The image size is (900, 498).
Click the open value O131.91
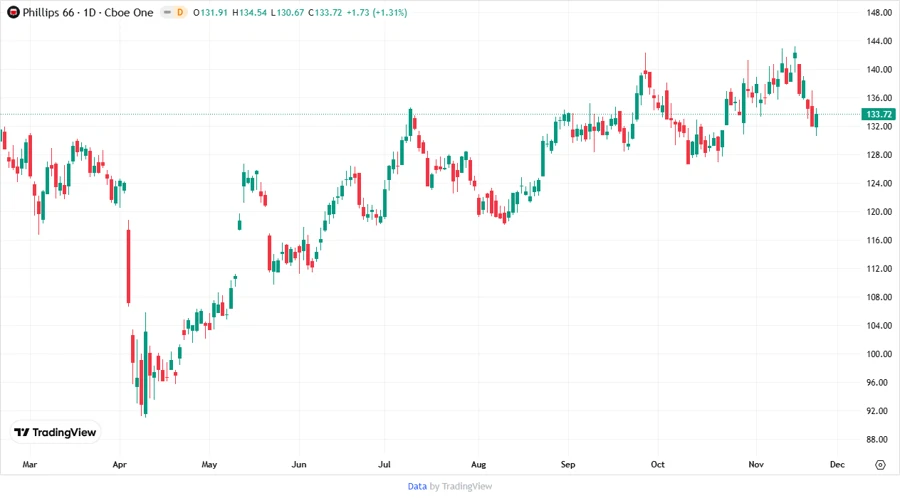210,12
